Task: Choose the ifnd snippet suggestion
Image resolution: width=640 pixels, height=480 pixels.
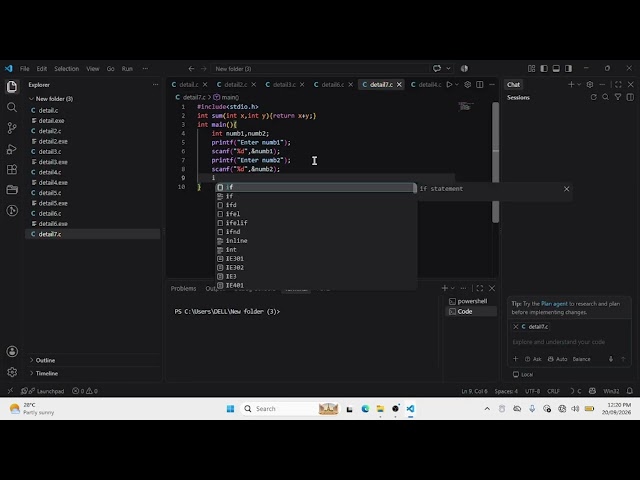Action: (x=315, y=232)
